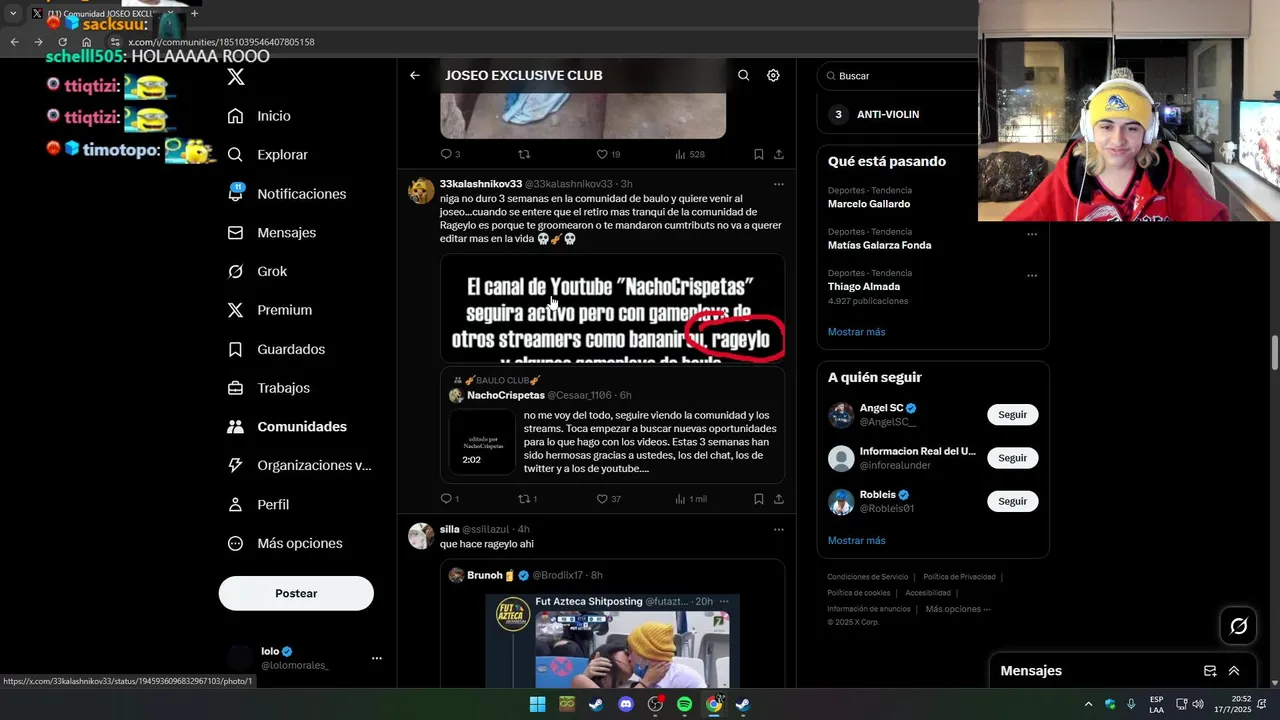Open Explorar in sidebar
The height and width of the screenshot is (720, 1280).
click(267, 155)
